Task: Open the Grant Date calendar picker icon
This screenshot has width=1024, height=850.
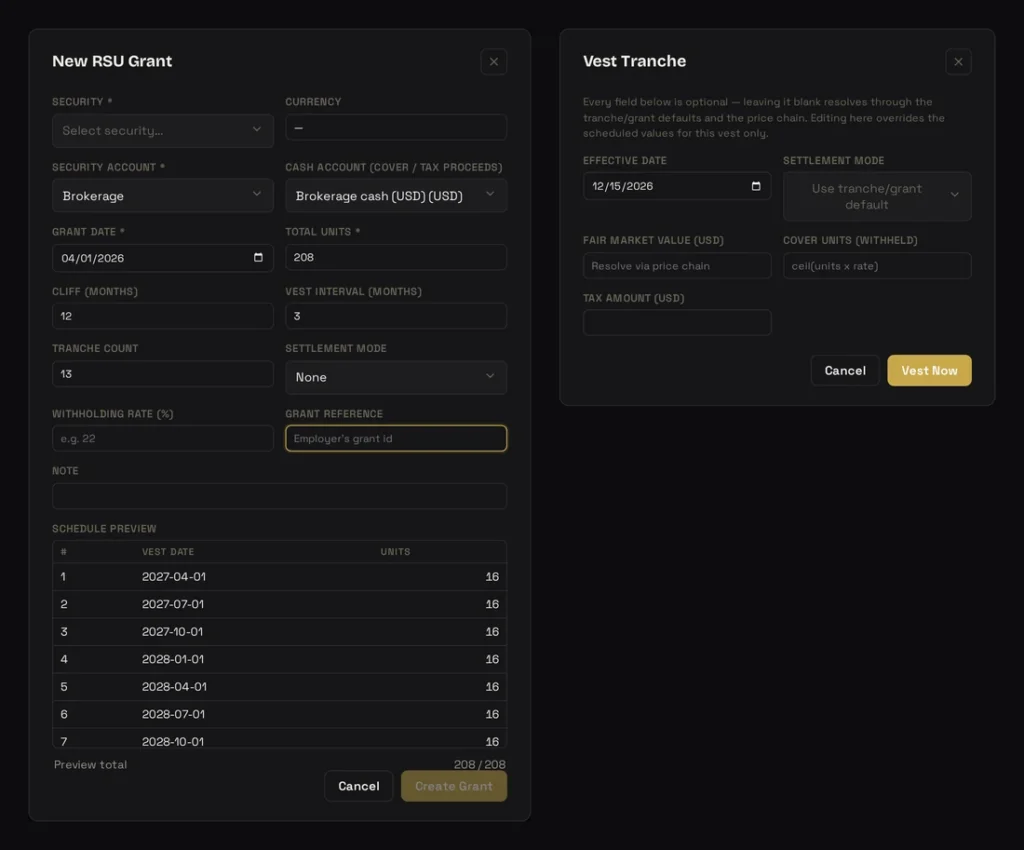Action: [259, 258]
